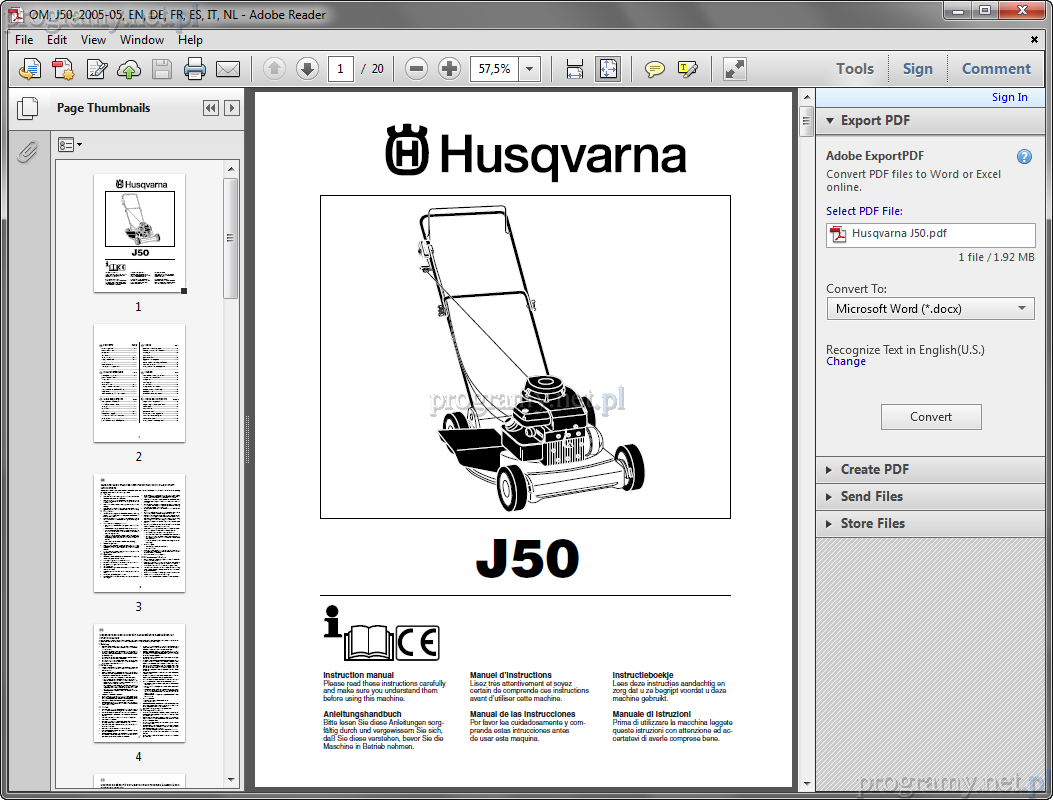
Task: Click the Change language link
Action: (x=845, y=362)
